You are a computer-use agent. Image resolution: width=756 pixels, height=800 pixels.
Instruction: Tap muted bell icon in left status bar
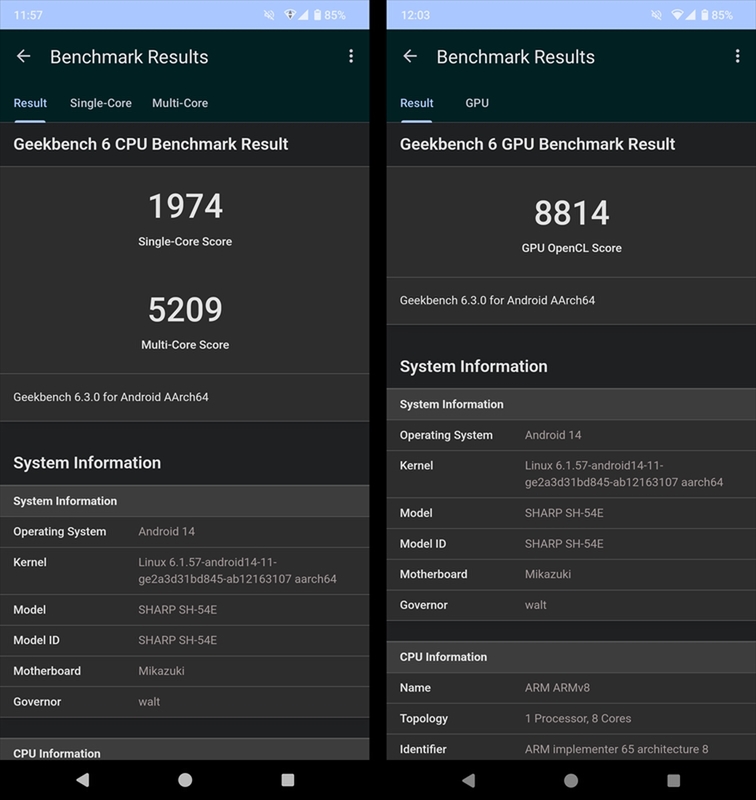(269, 15)
